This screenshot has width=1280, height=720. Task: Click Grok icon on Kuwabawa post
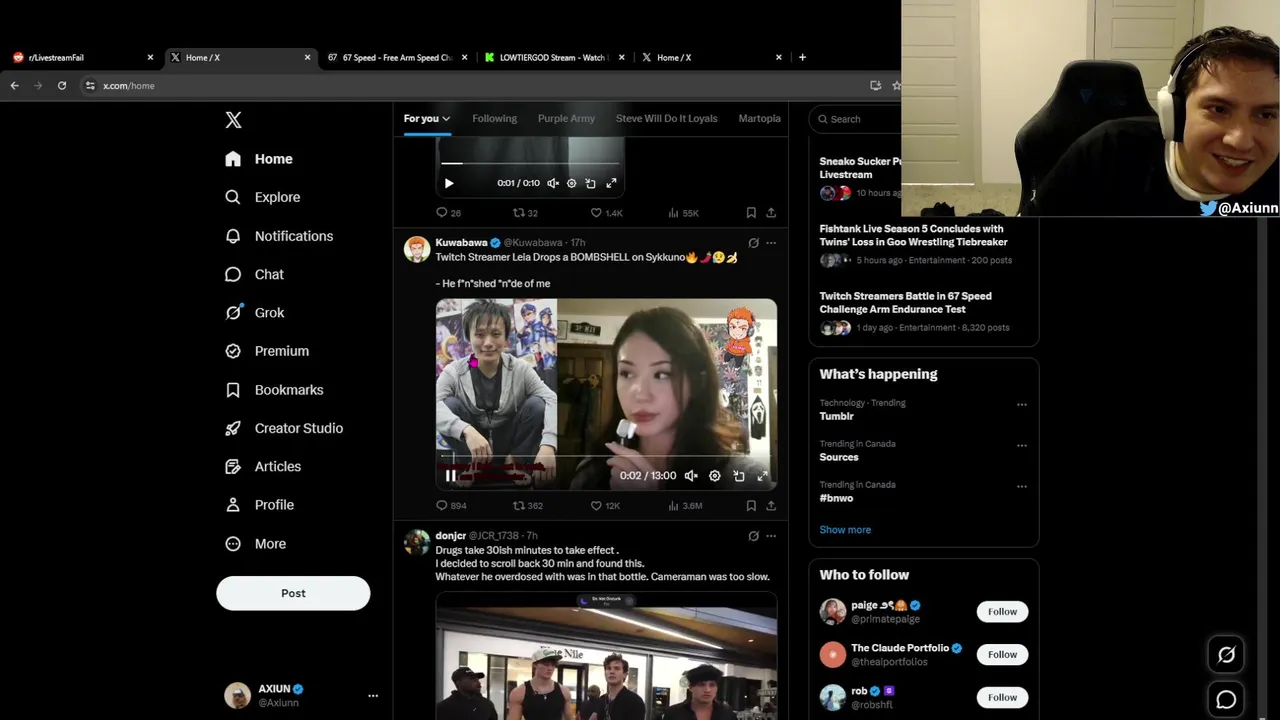pos(753,243)
